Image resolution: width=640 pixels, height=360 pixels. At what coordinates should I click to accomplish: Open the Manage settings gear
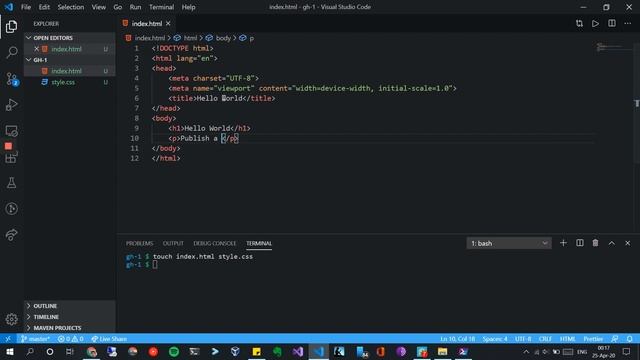pyautogui.click(x=11, y=319)
